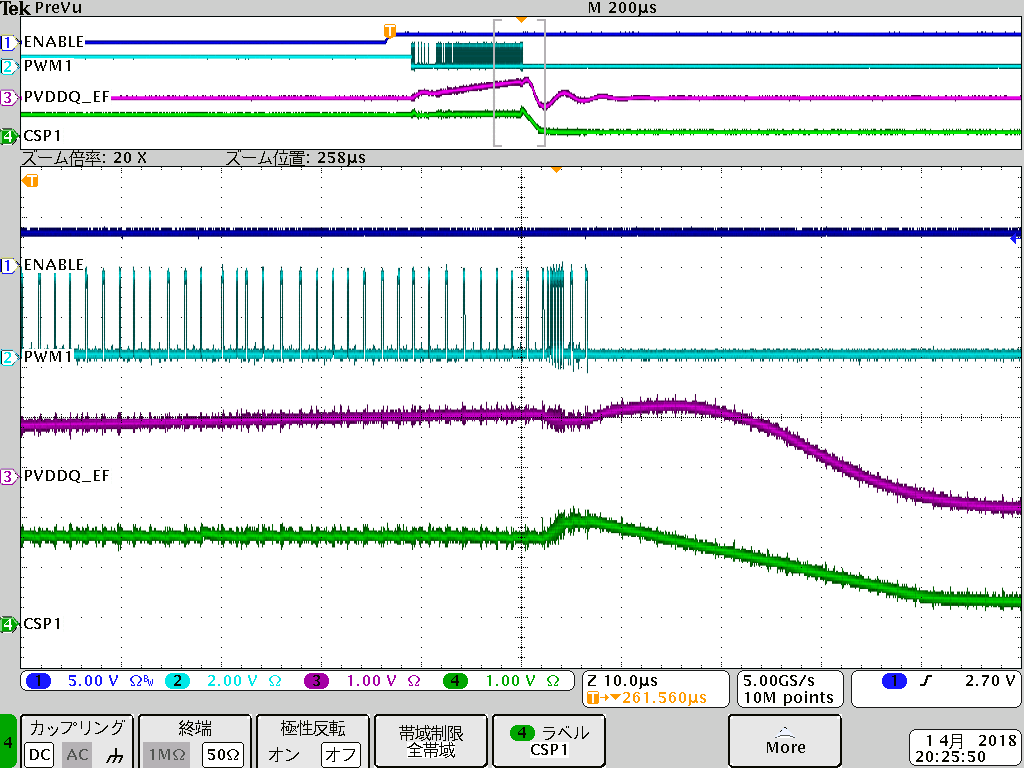Select DC coupling option
This screenshot has width=1024, height=768.
pyautogui.click(x=39, y=755)
